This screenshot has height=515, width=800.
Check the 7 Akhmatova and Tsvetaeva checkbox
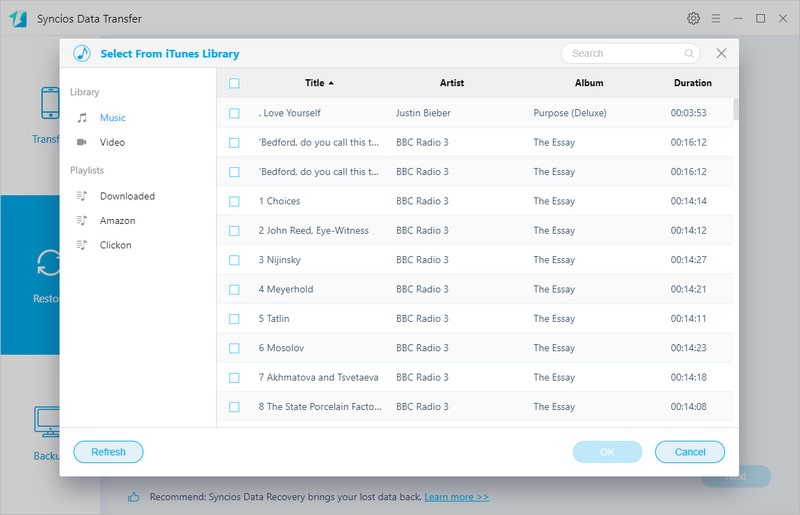pyautogui.click(x=234, y=378)
